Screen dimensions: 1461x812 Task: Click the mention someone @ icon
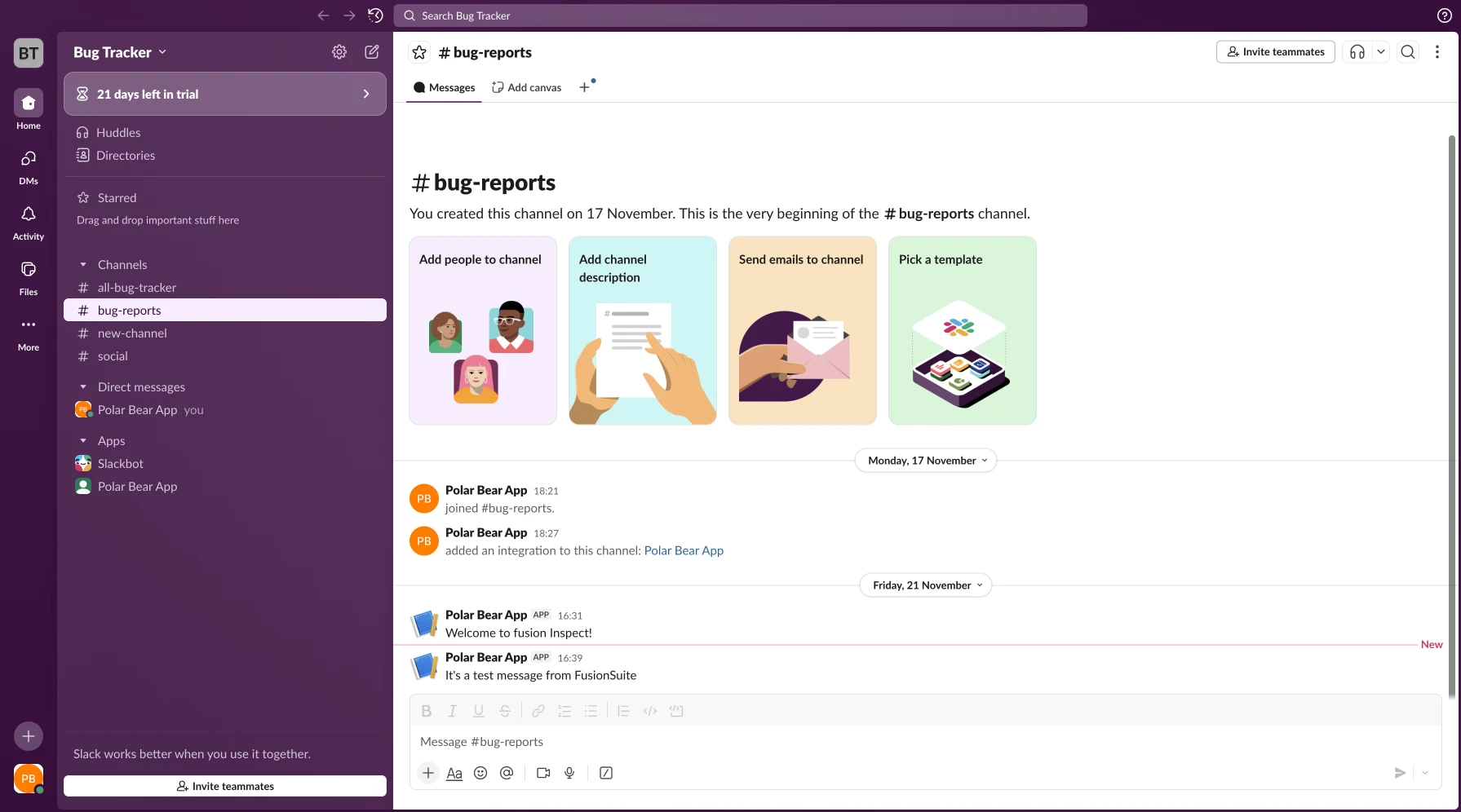(507, 773)
